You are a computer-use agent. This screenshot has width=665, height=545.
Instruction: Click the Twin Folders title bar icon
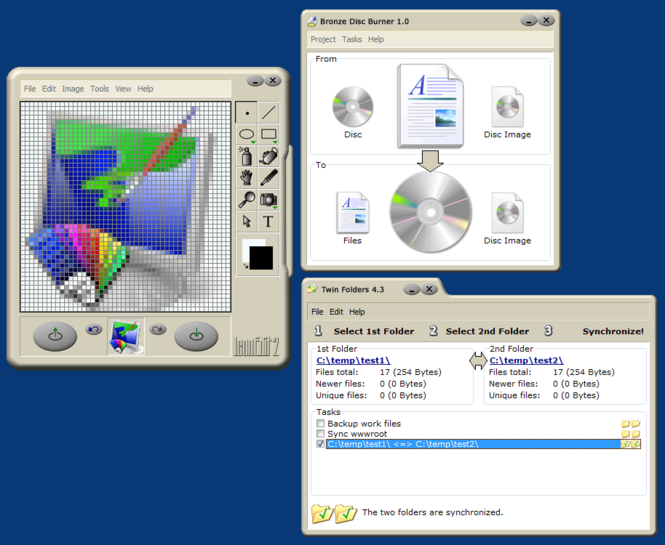(x=312, y=289)
